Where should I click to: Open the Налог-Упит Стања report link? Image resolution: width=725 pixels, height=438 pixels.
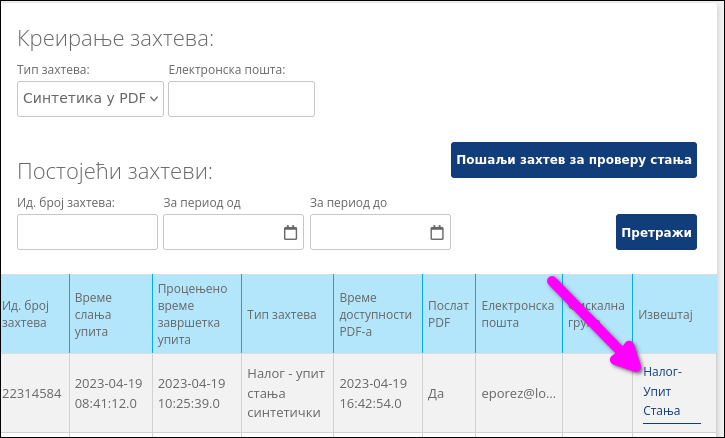tap(662, 391)
